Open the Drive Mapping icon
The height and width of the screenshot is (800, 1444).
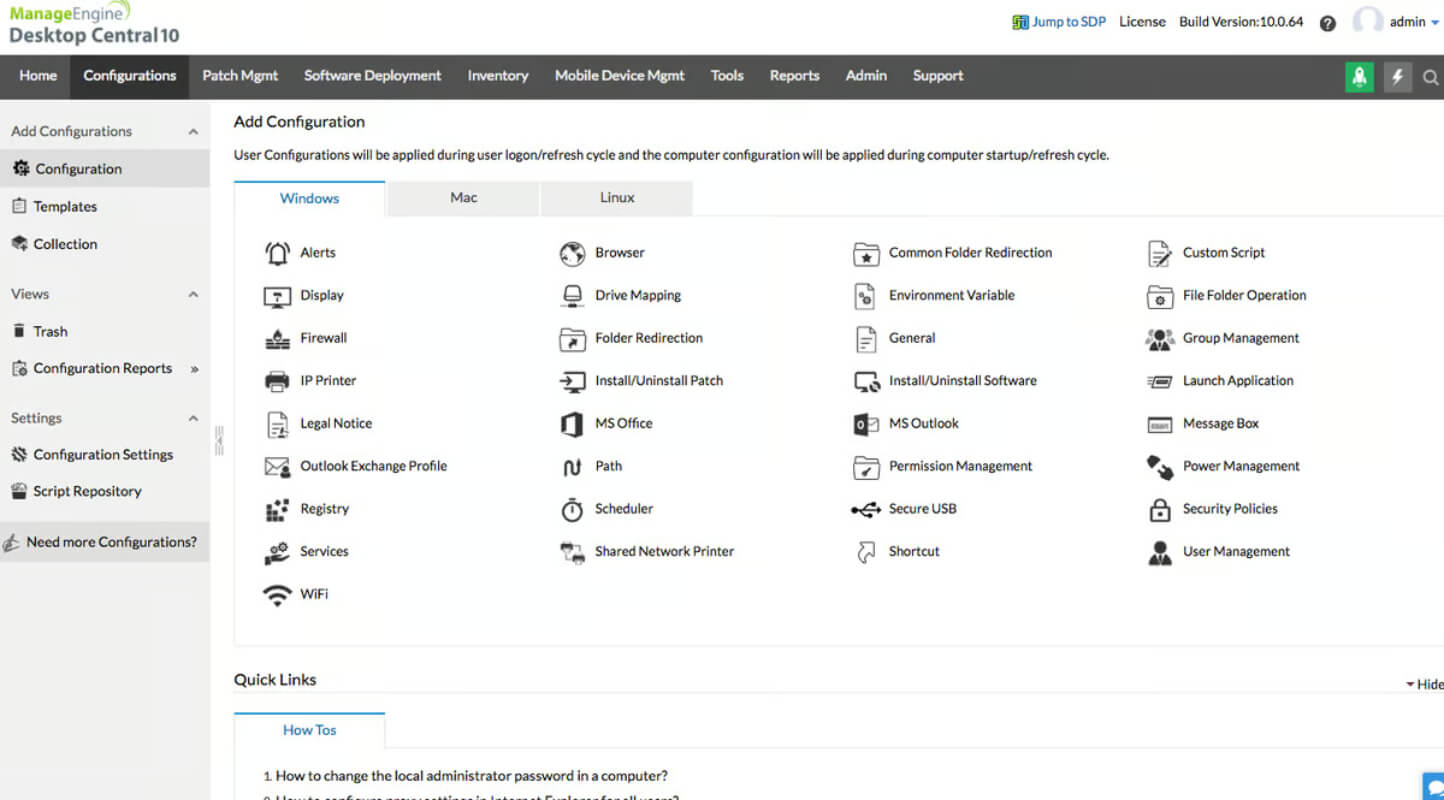[x=572, y=296]
